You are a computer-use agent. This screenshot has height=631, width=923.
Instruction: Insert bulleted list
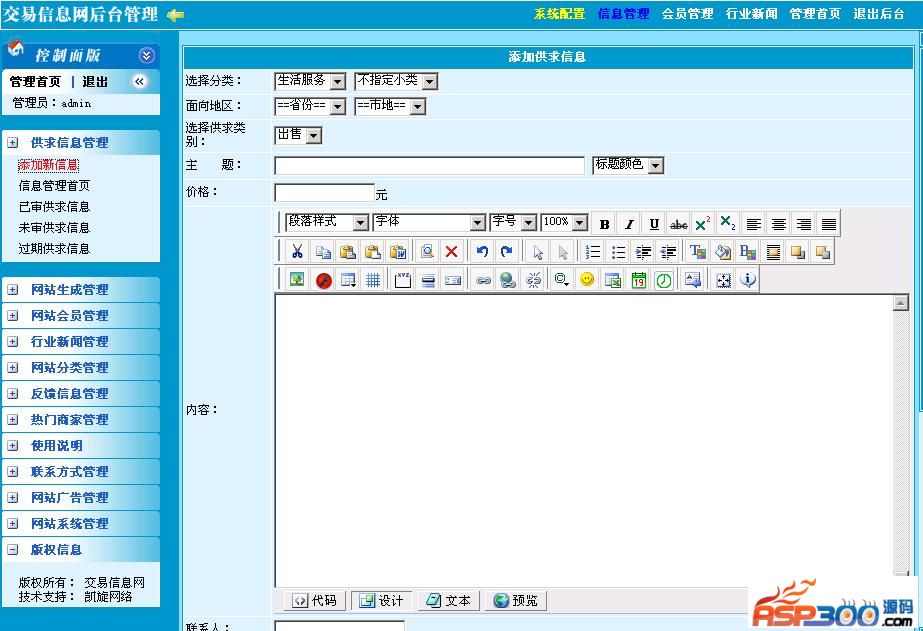(x=618, y=252)
